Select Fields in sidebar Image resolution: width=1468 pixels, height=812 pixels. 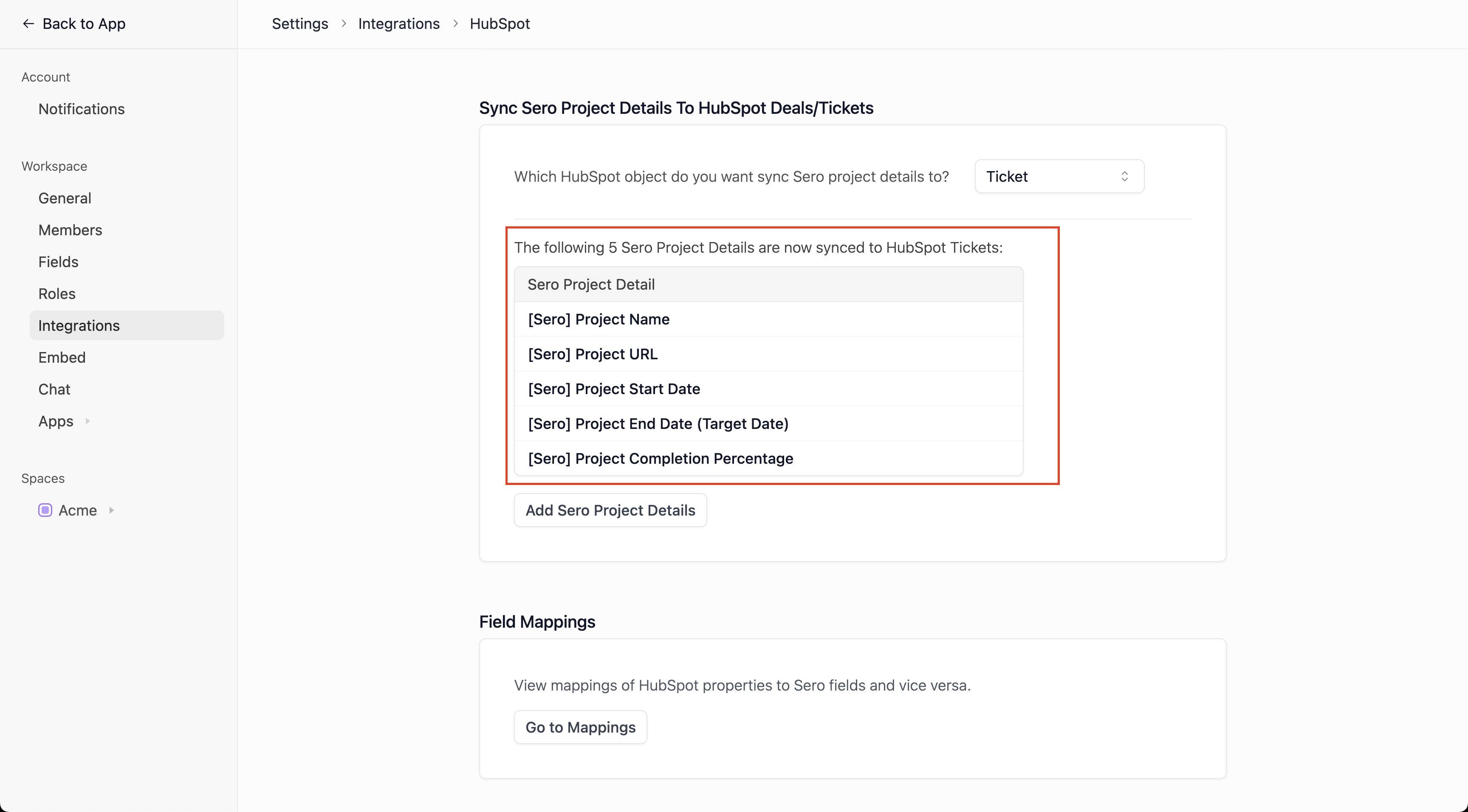point(58,262)
